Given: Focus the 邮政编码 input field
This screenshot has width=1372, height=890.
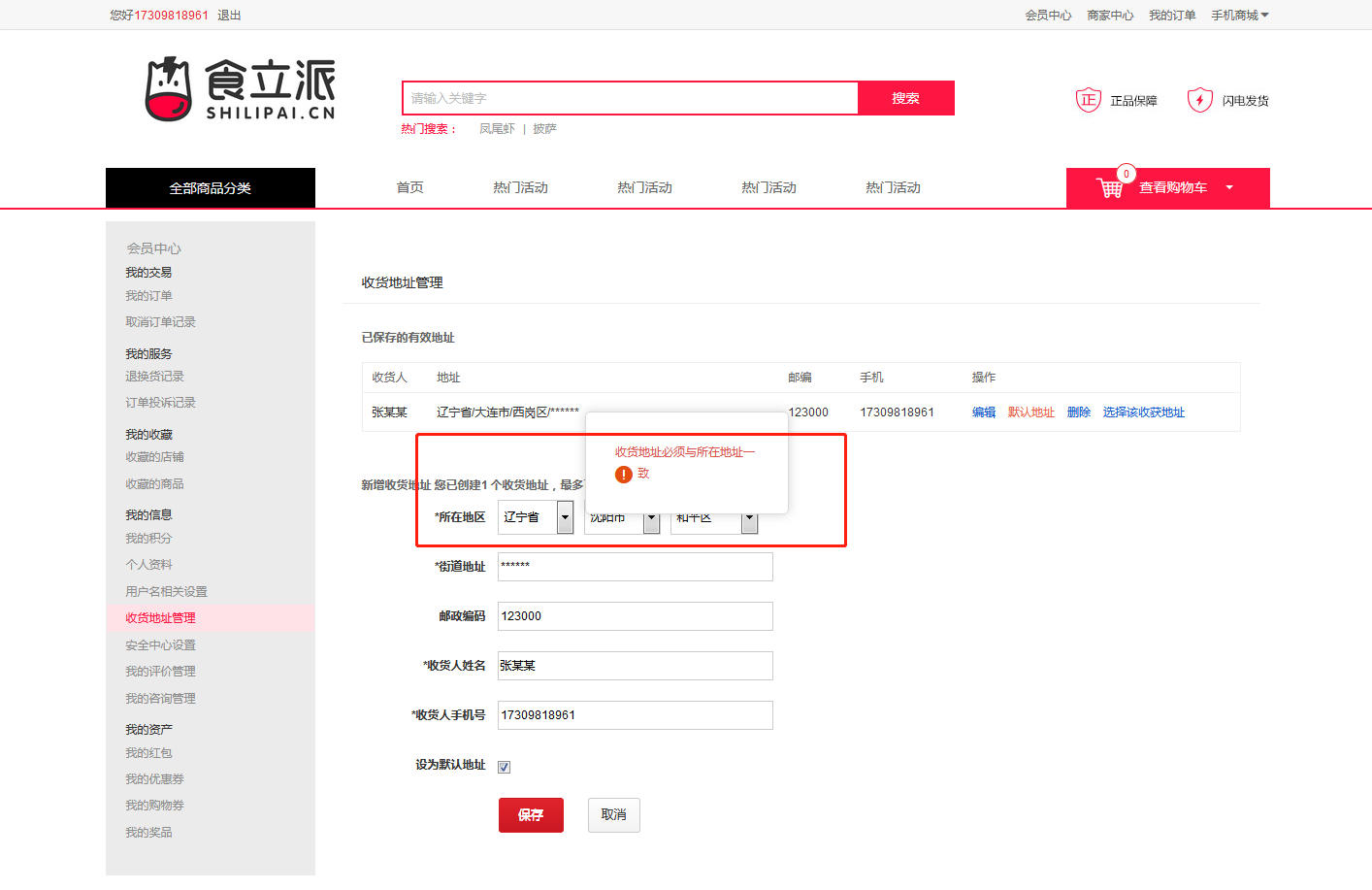Looking at the screenshot, I should (636, 616).
